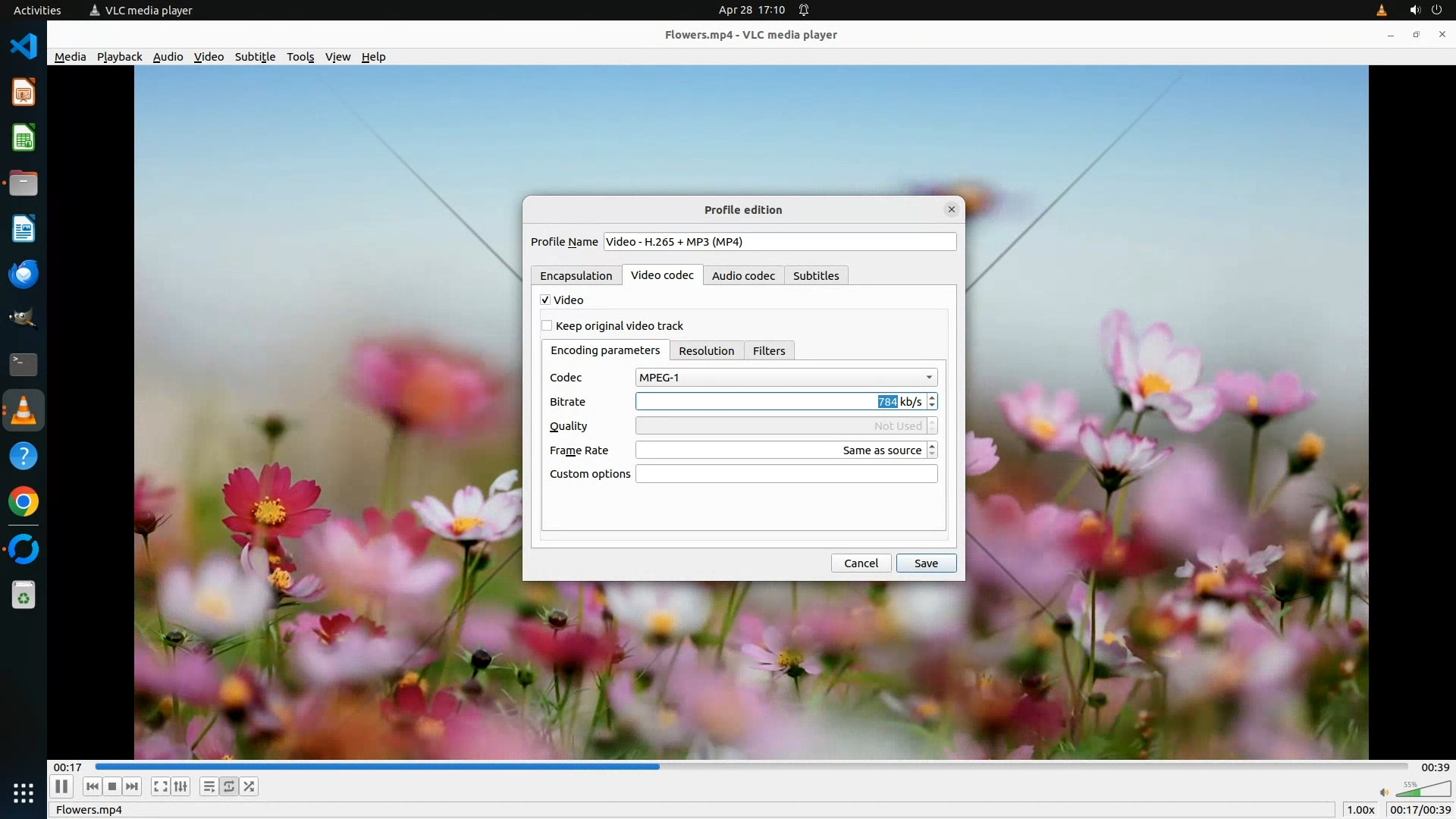This screenshot has width=1456, height=819.
Task: Click the Custom options text field
Action: pos(786,473)
